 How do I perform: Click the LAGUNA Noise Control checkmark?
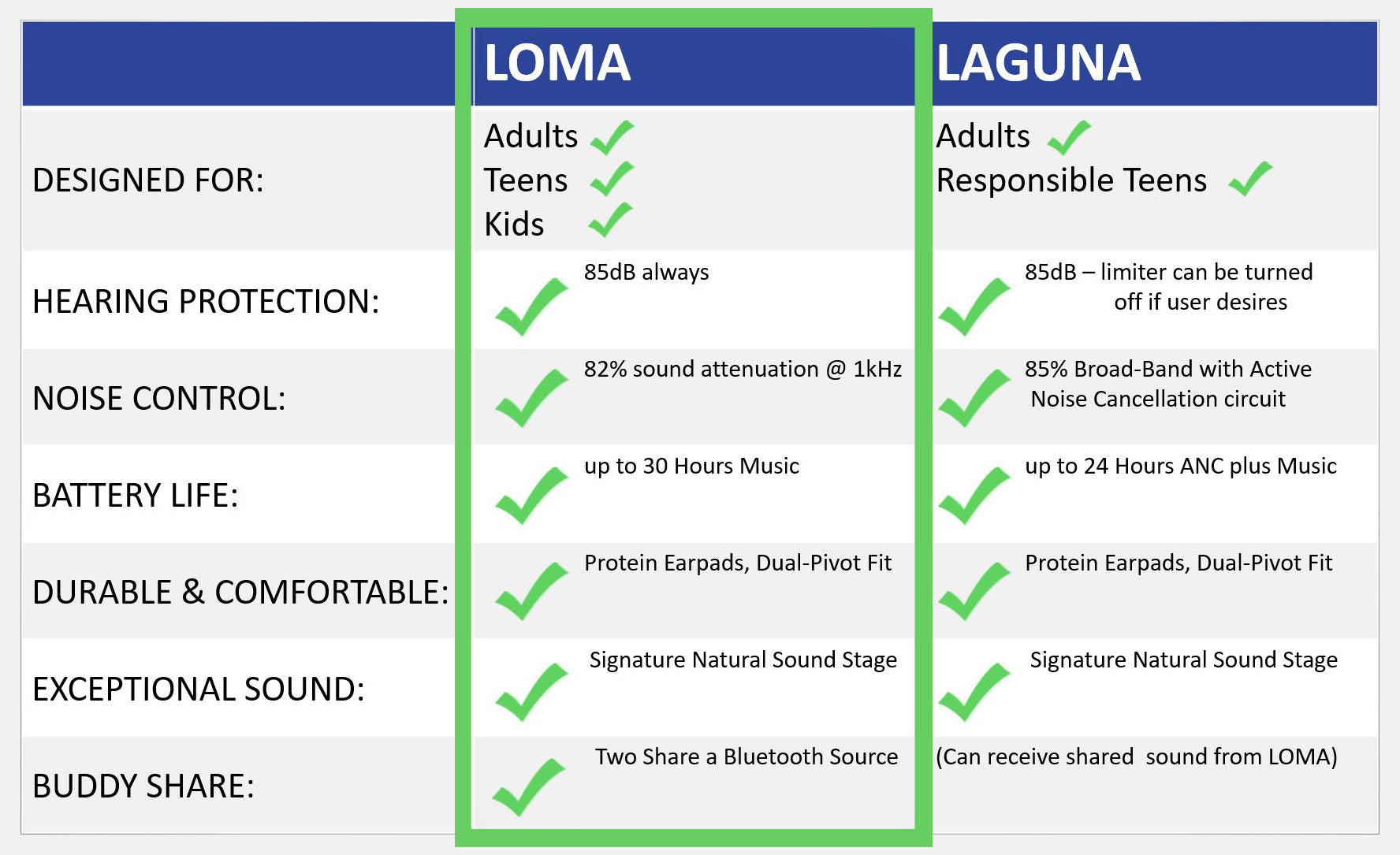pyautogui.click(x=974, y=398)
